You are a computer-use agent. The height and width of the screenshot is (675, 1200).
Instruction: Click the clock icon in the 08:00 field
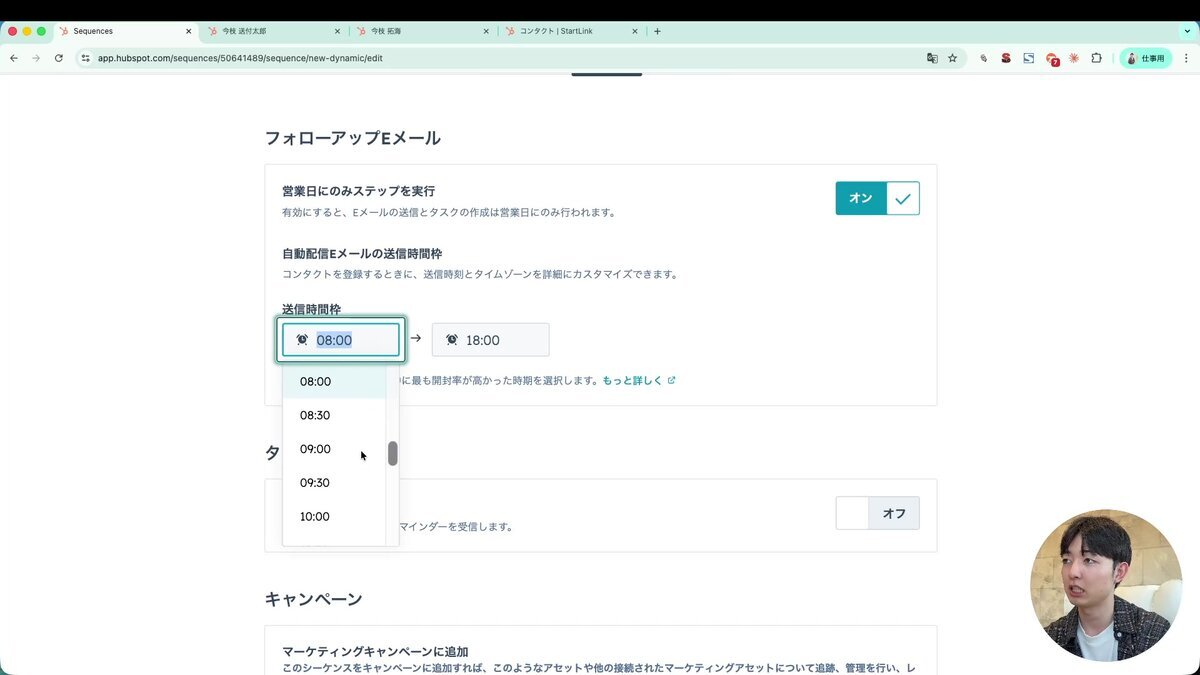tap(303, 339)
